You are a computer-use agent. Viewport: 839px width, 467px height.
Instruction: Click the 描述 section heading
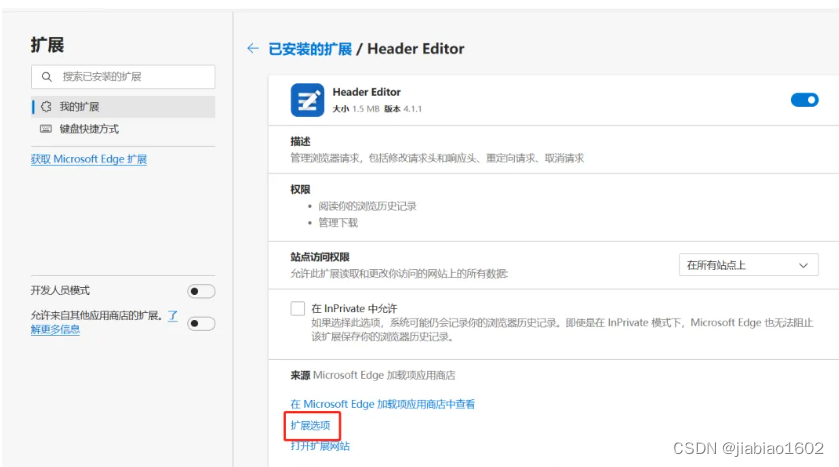[x=300, y=141]
